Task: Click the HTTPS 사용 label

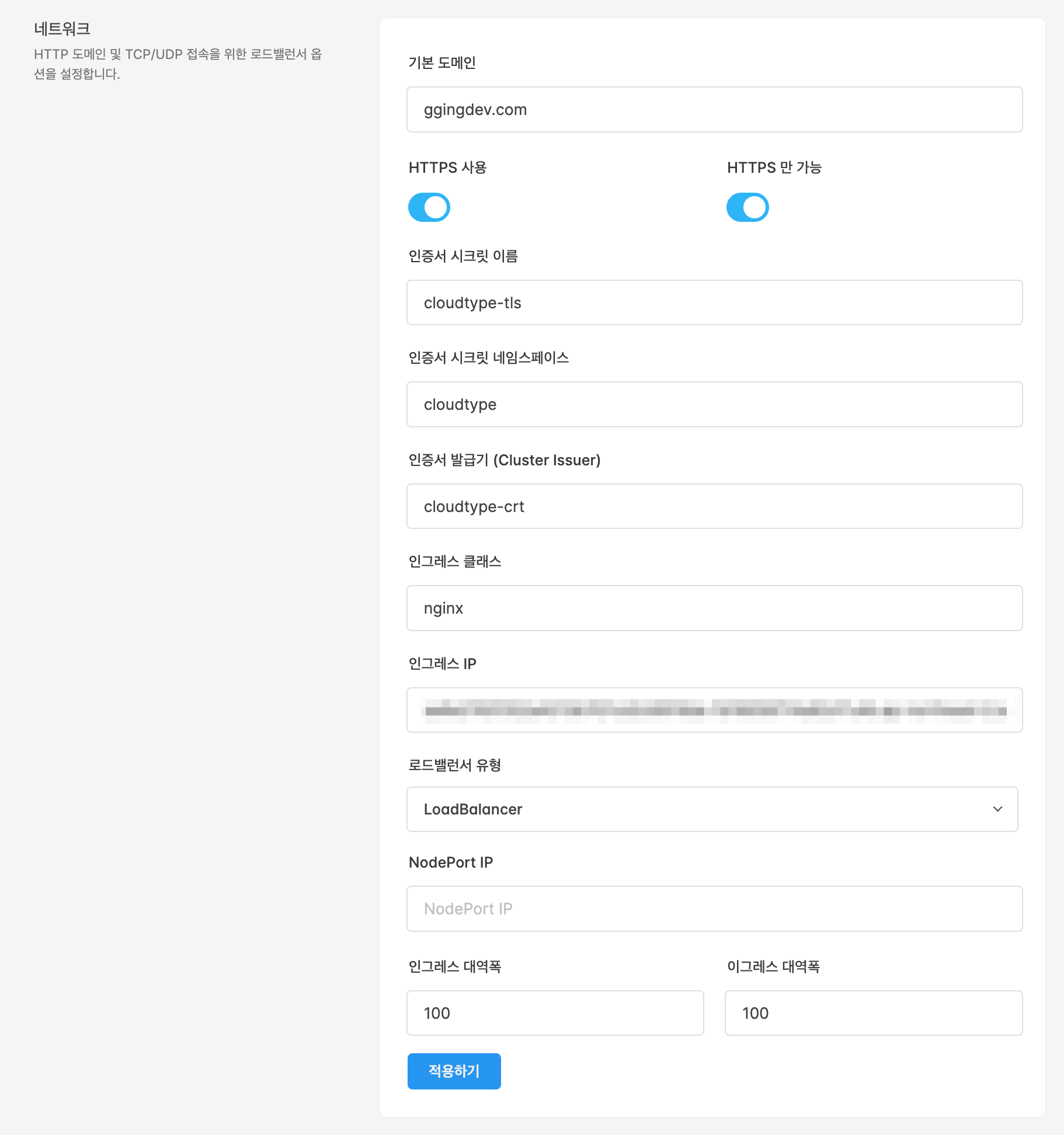Action: pyautogui.click(x=447, y=168)
